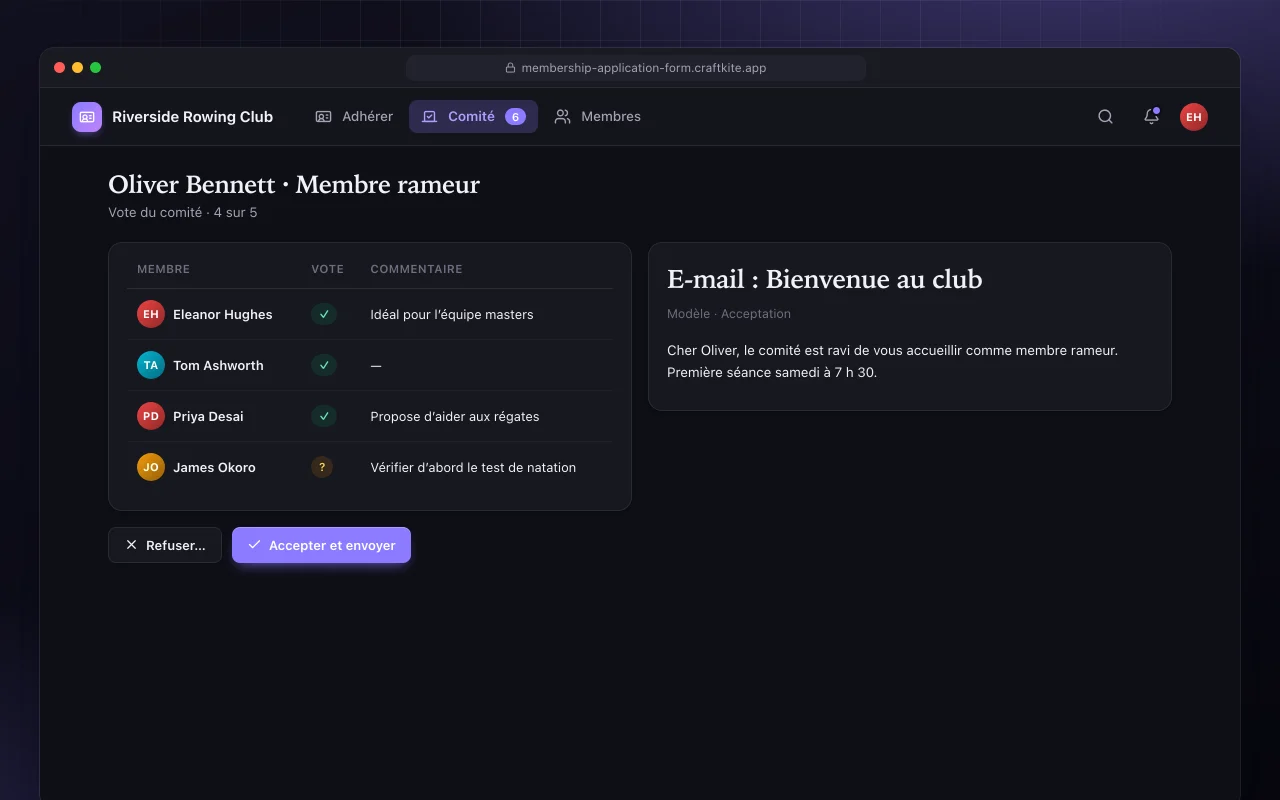This screenshot has height=800, width=1280.
Task: Click Eleanor Hughes's EH avatar in table
Action: [x=150, y=314]
